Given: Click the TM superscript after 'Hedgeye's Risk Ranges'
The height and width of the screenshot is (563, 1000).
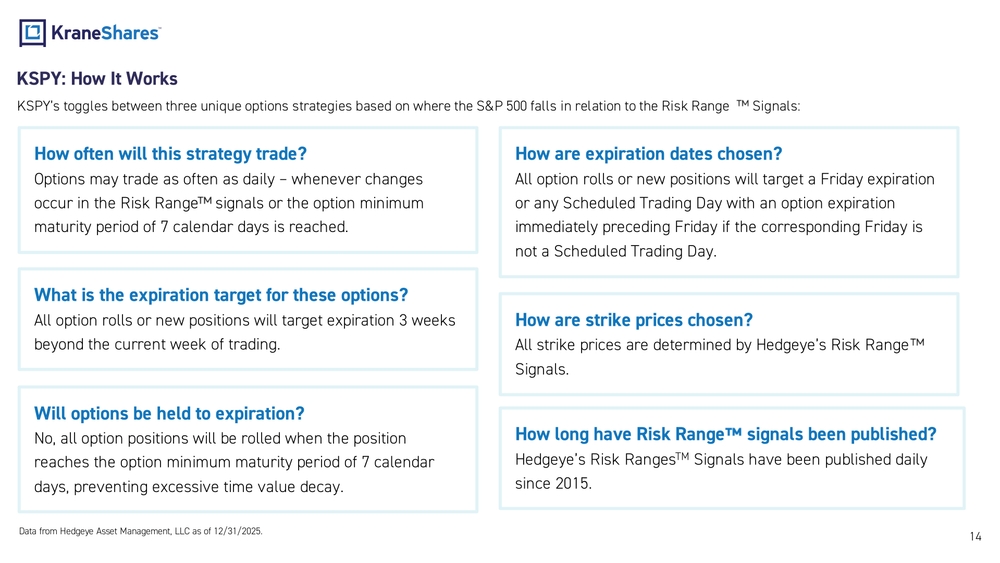Looking at the screenshot, I should pos(682,457).
